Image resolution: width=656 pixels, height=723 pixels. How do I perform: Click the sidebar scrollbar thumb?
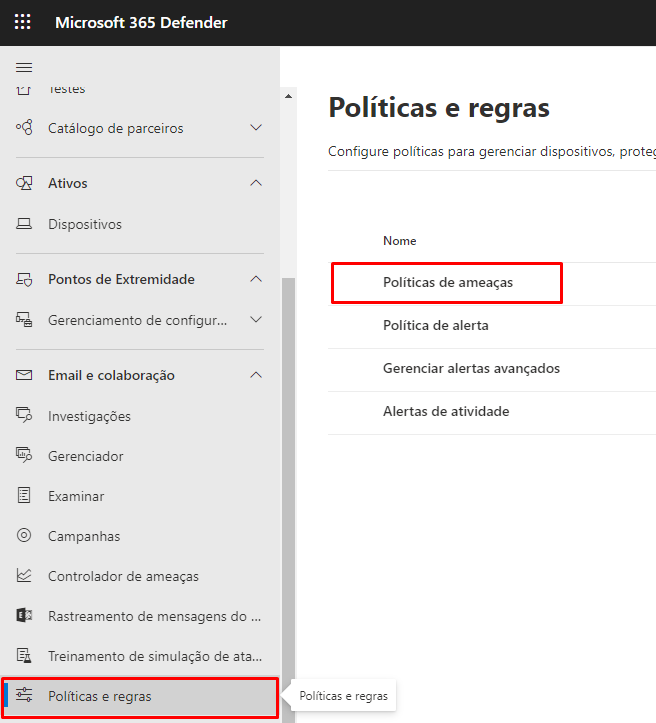click(x=289, y=500)
